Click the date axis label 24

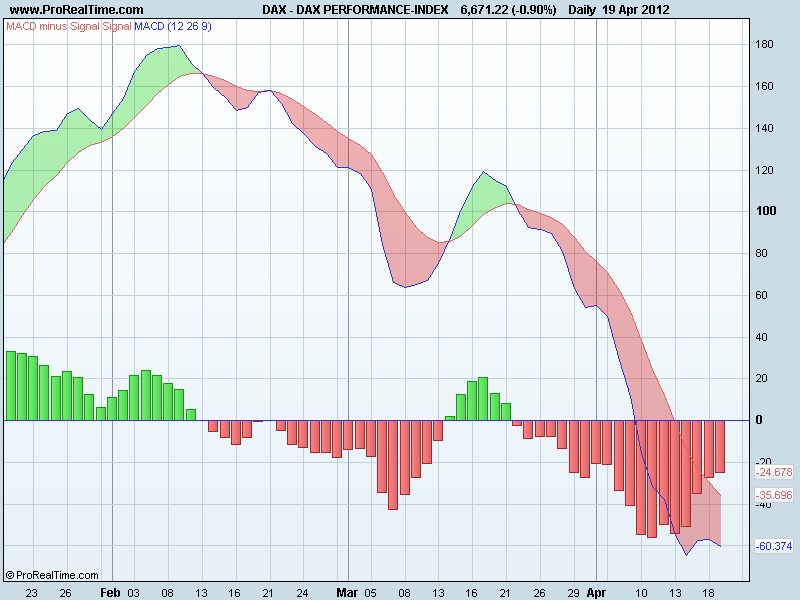coord(303,593)
